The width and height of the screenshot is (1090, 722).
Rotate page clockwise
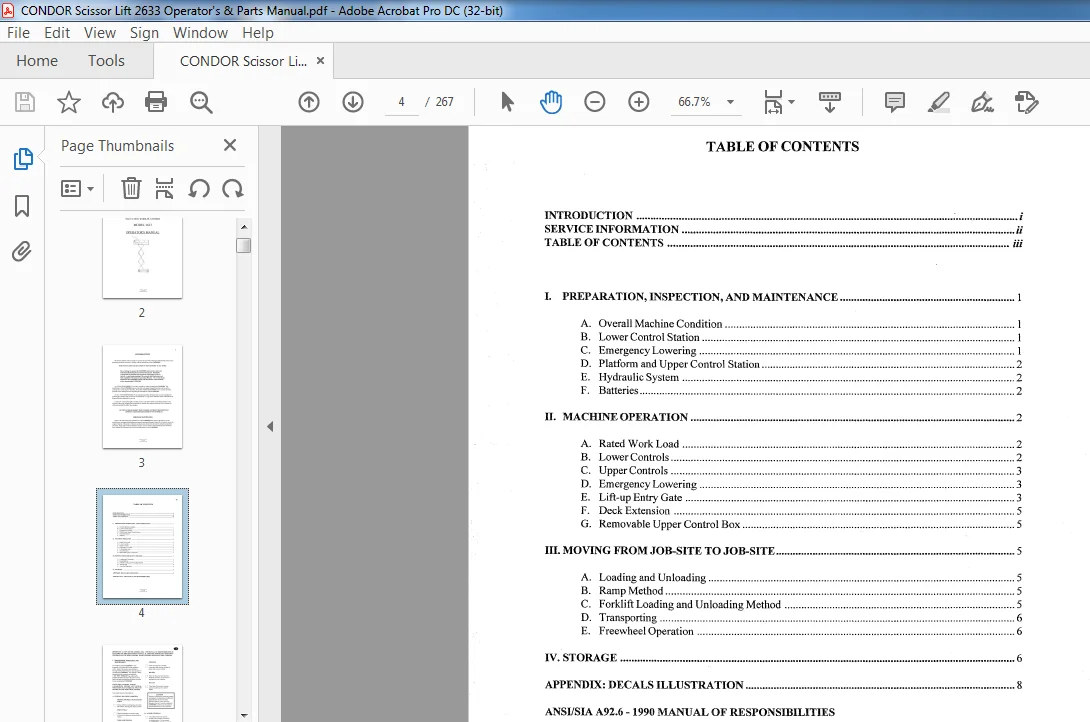pos(232,188)
